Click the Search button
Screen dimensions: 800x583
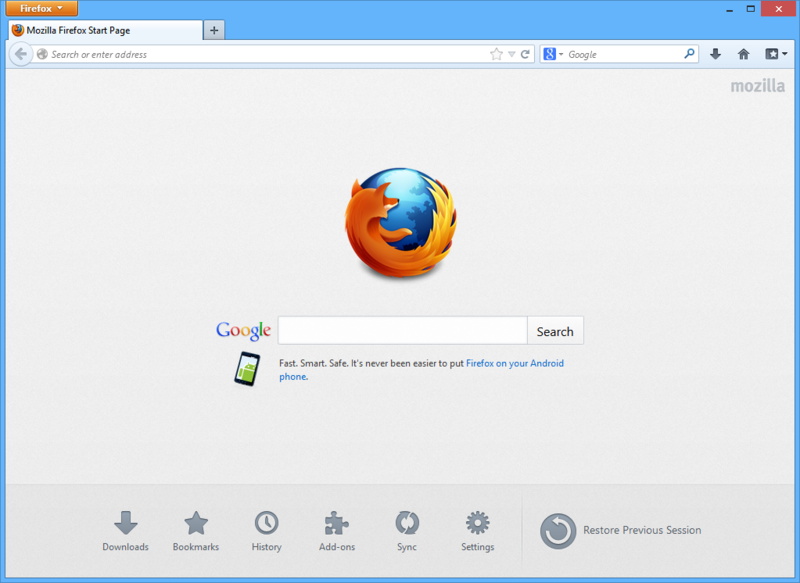555,330
